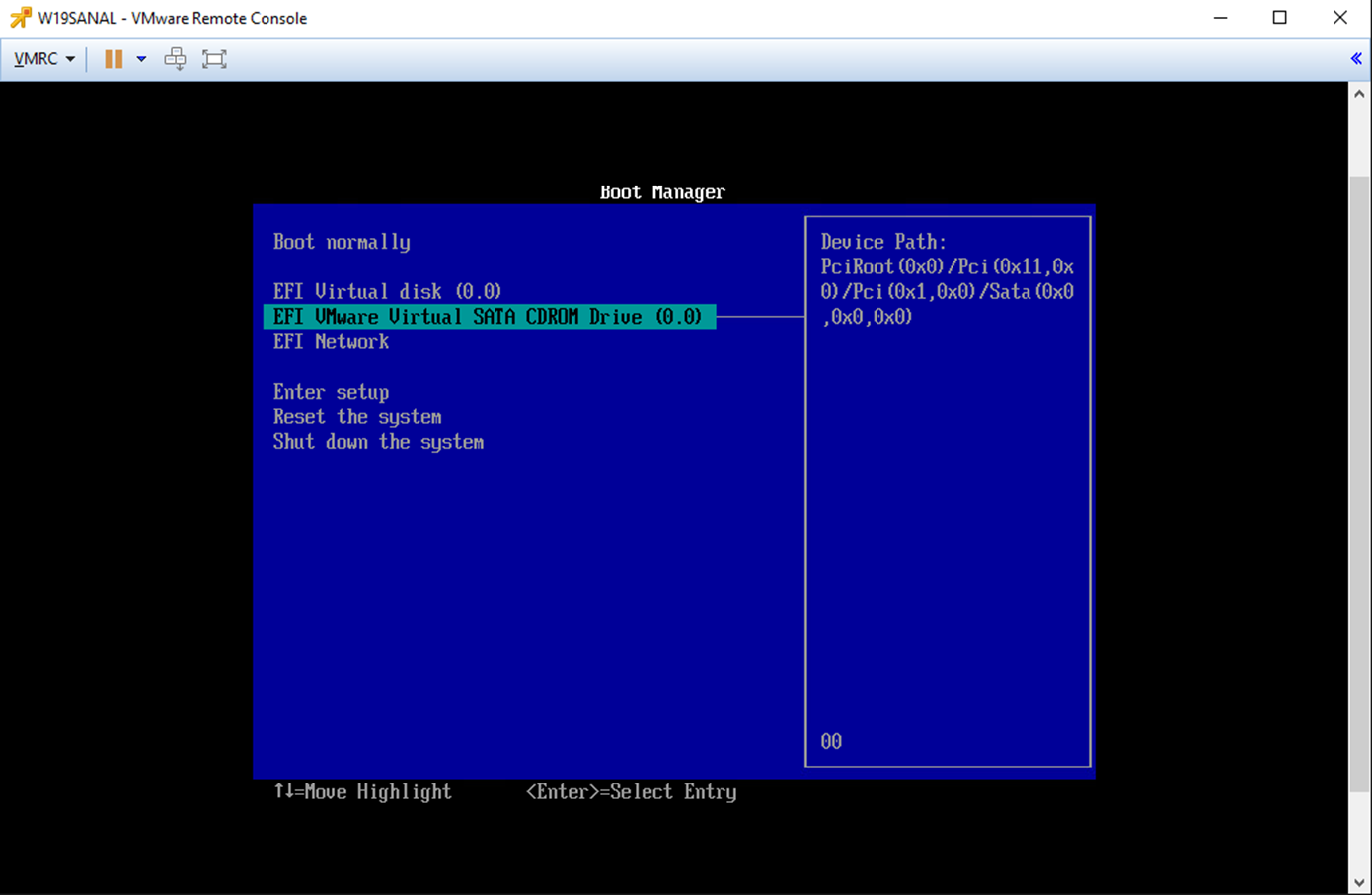Open the VMRC dropdown menu

pos(43,59)
